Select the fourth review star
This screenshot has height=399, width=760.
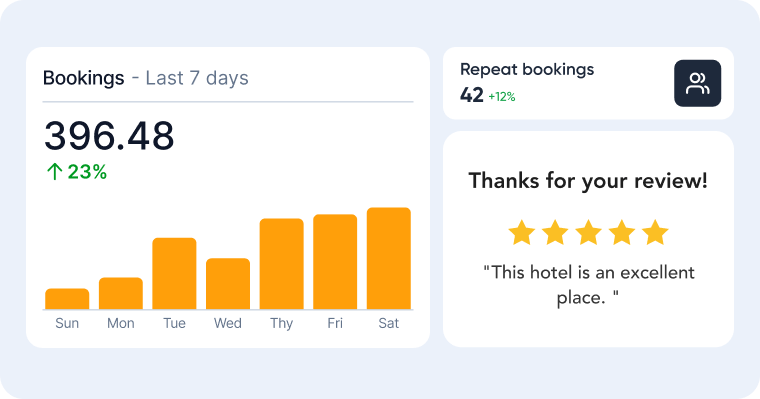622,232
